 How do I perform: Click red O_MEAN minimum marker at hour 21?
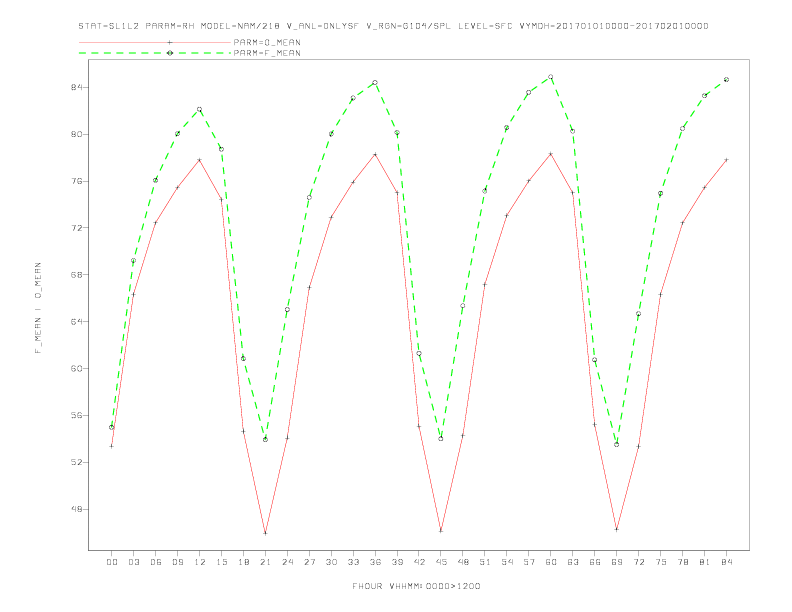pos(265,533)
